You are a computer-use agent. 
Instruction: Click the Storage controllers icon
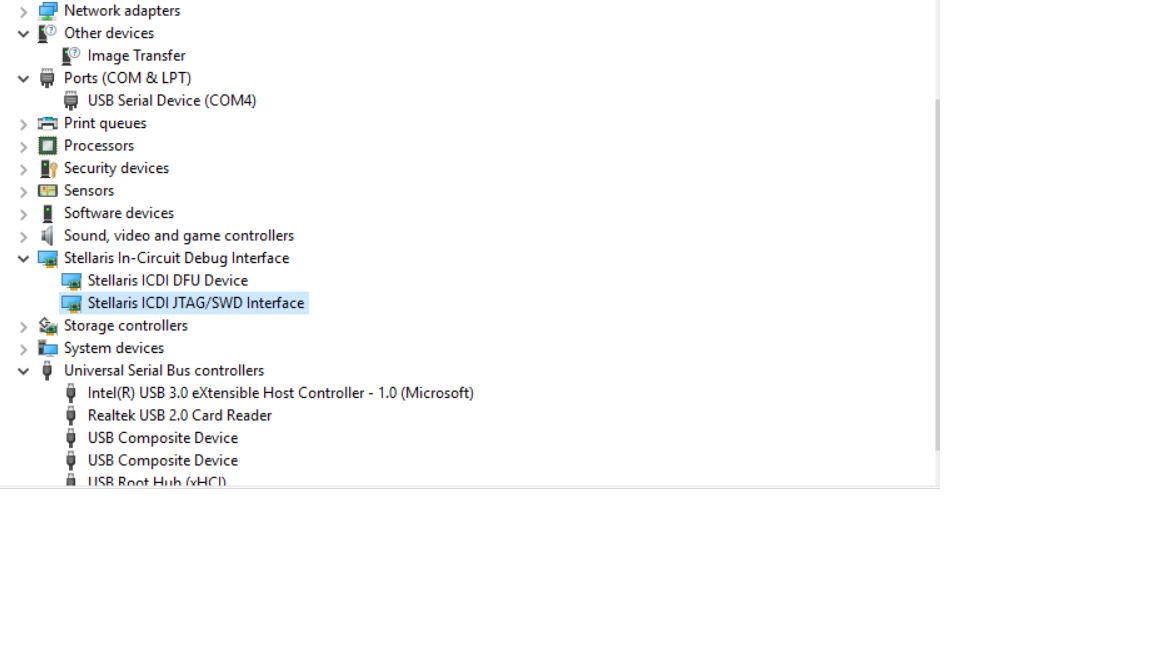click(x=47, y=326)
